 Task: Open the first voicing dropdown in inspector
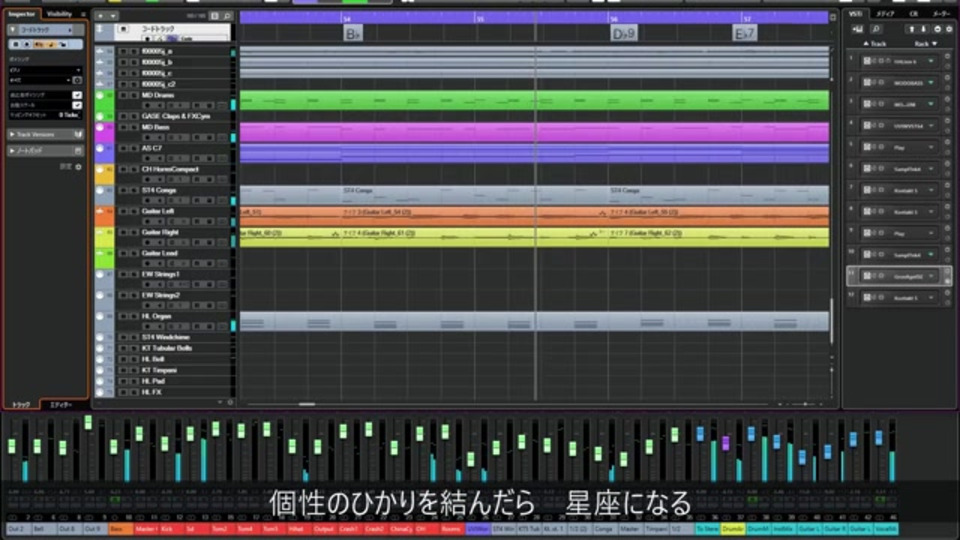45,70
